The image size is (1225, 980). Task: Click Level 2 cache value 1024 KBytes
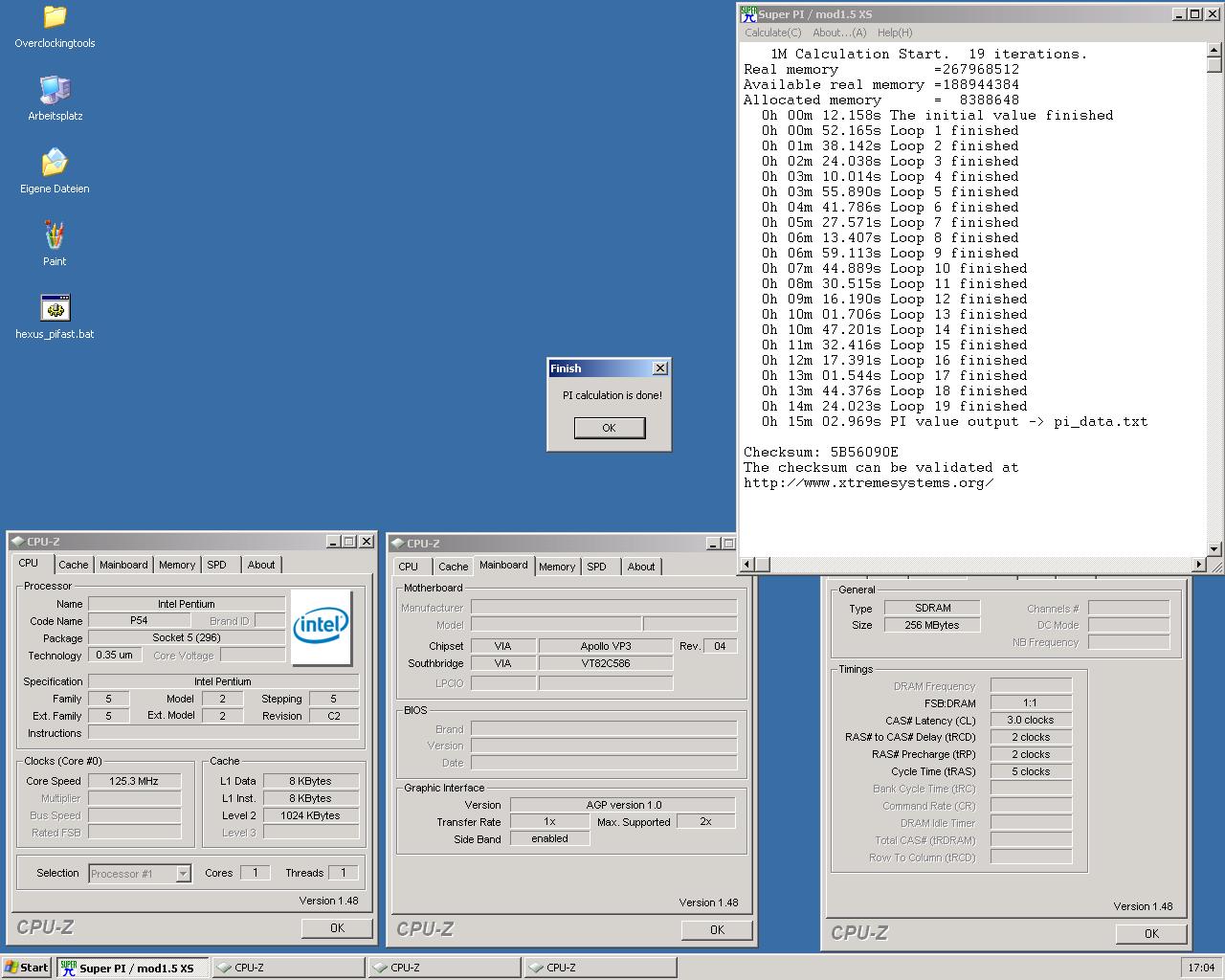(x=310, y=815)
